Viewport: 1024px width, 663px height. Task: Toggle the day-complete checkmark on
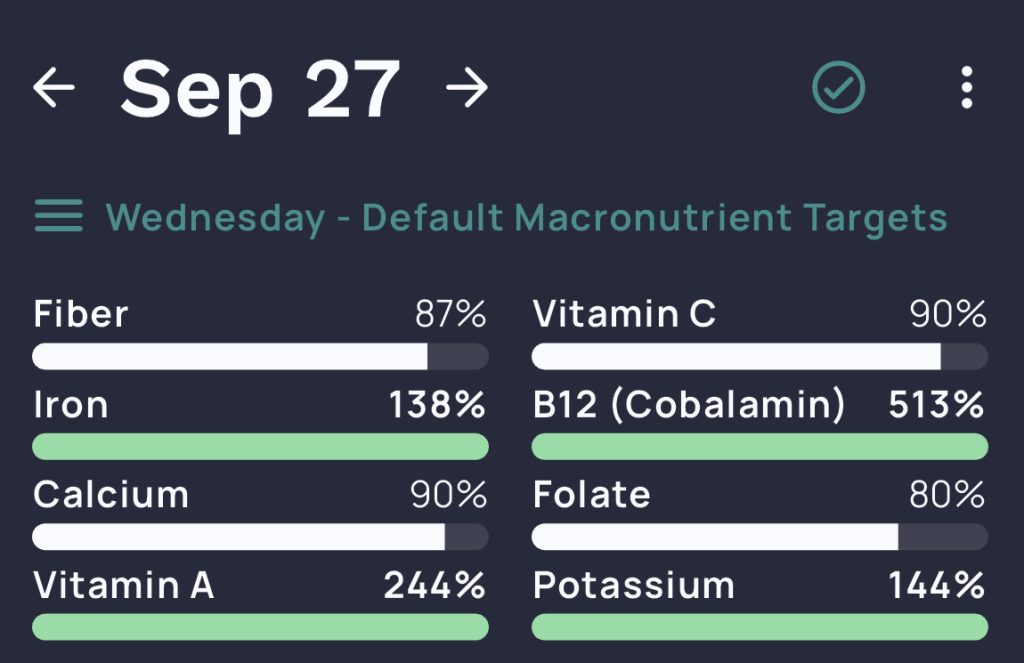[x=839, y=88]
